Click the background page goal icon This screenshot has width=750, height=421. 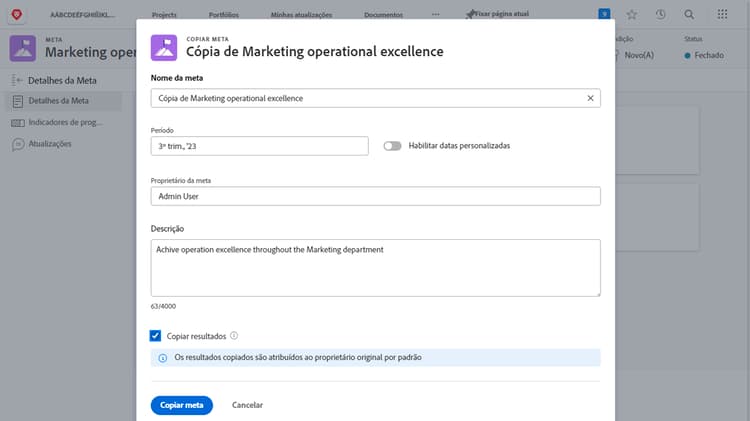22,48
